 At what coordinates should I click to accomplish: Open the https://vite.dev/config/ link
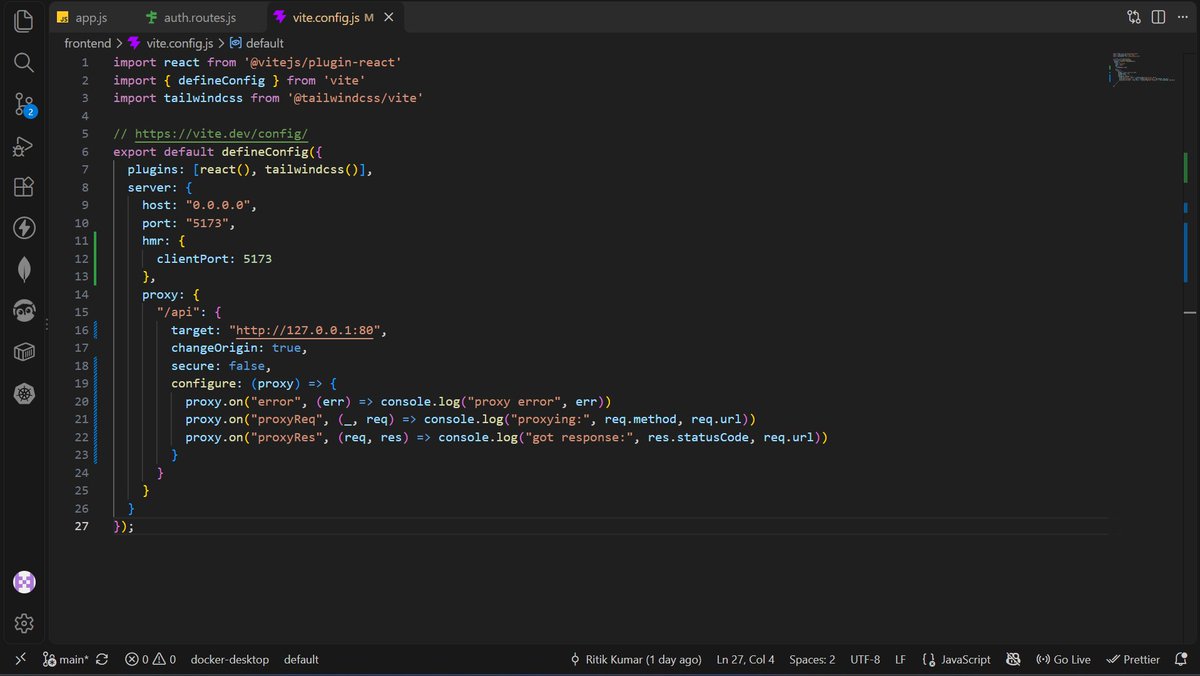tap(221, 134)
